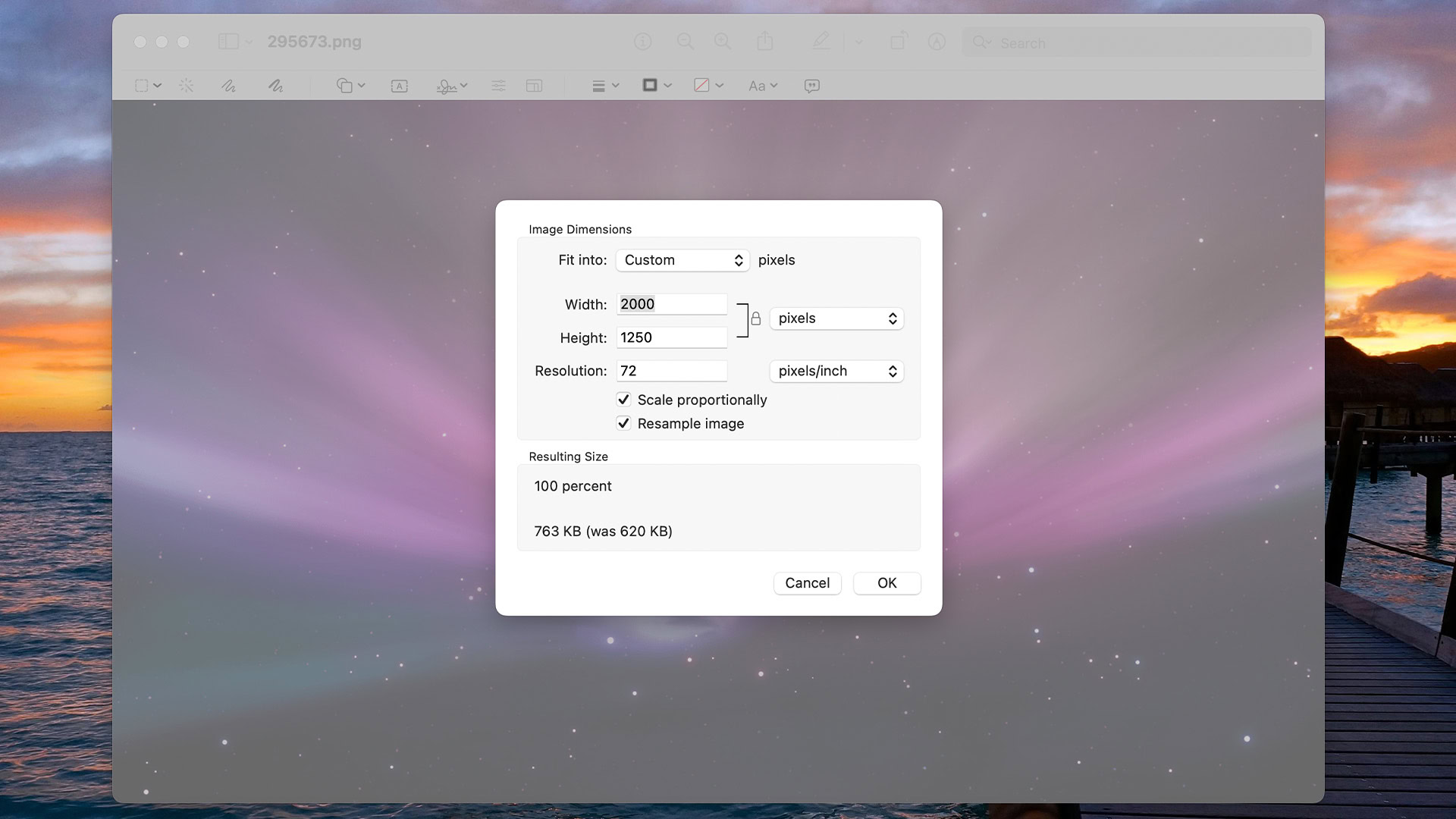Select the Sketch drawing tool
Viewport: 1456px width, 819px height.
pyautogui.click(x=228, y=86)
